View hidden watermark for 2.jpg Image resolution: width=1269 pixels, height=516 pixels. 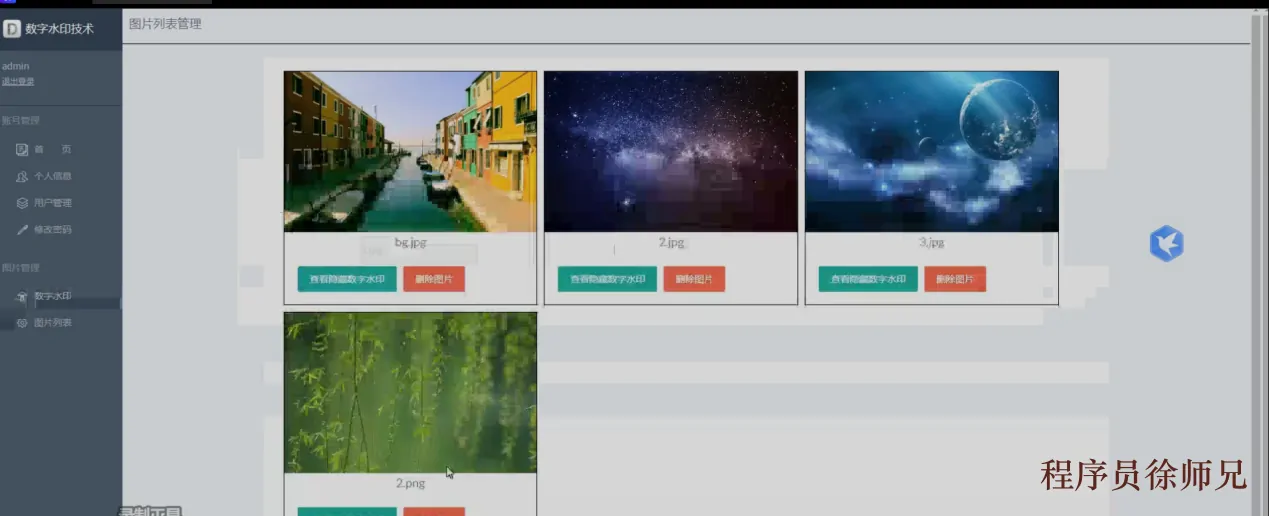point(607,279)
